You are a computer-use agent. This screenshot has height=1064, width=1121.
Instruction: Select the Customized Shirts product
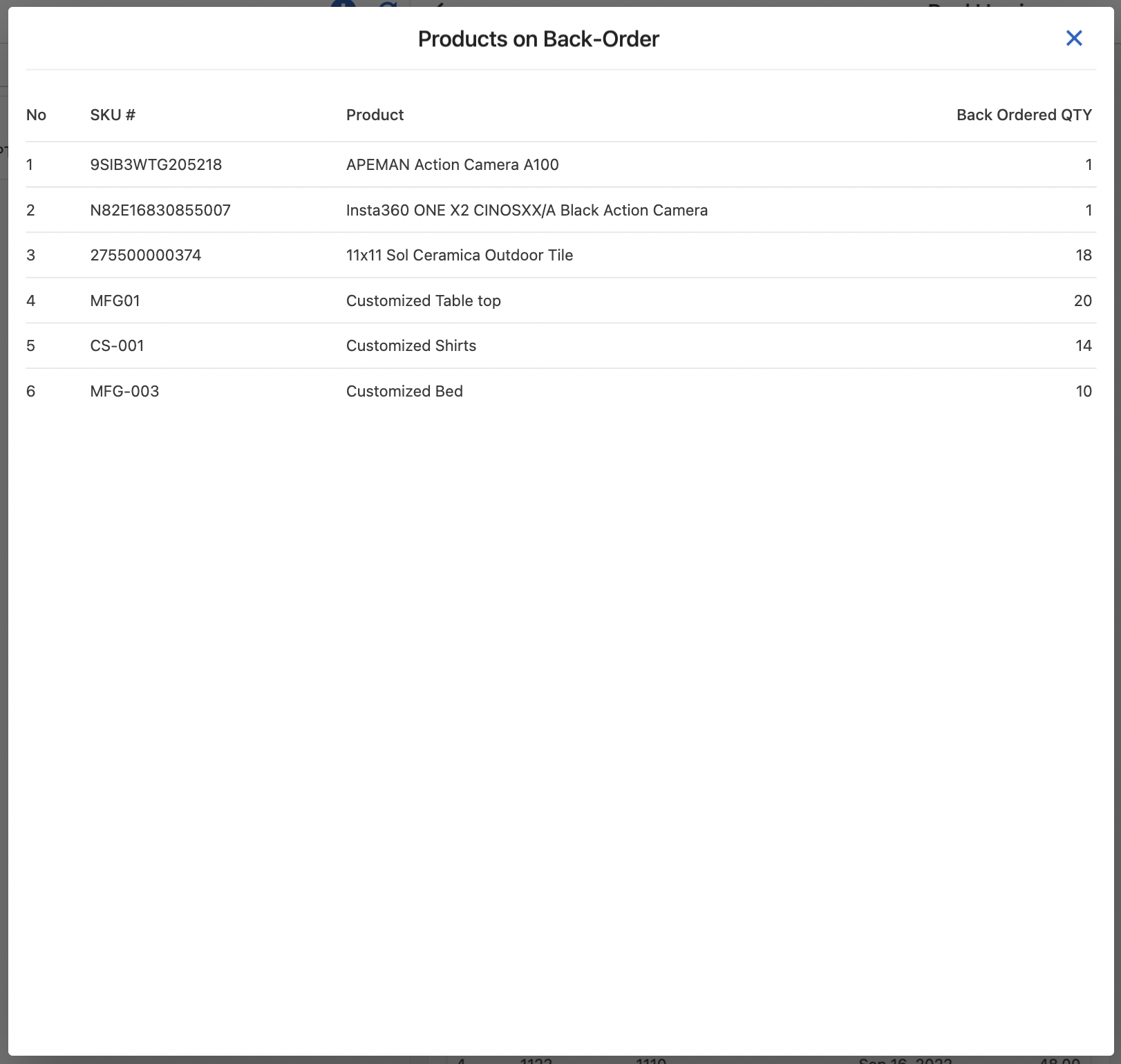pos(411,345)
